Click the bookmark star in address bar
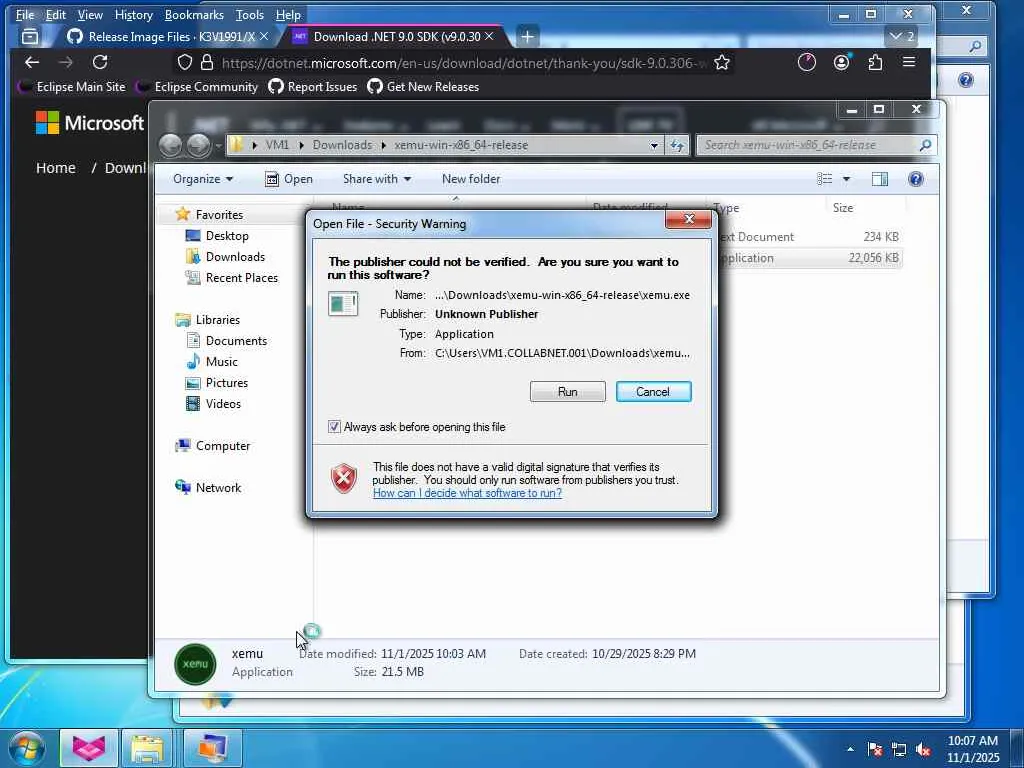 (x=721, y=63)
